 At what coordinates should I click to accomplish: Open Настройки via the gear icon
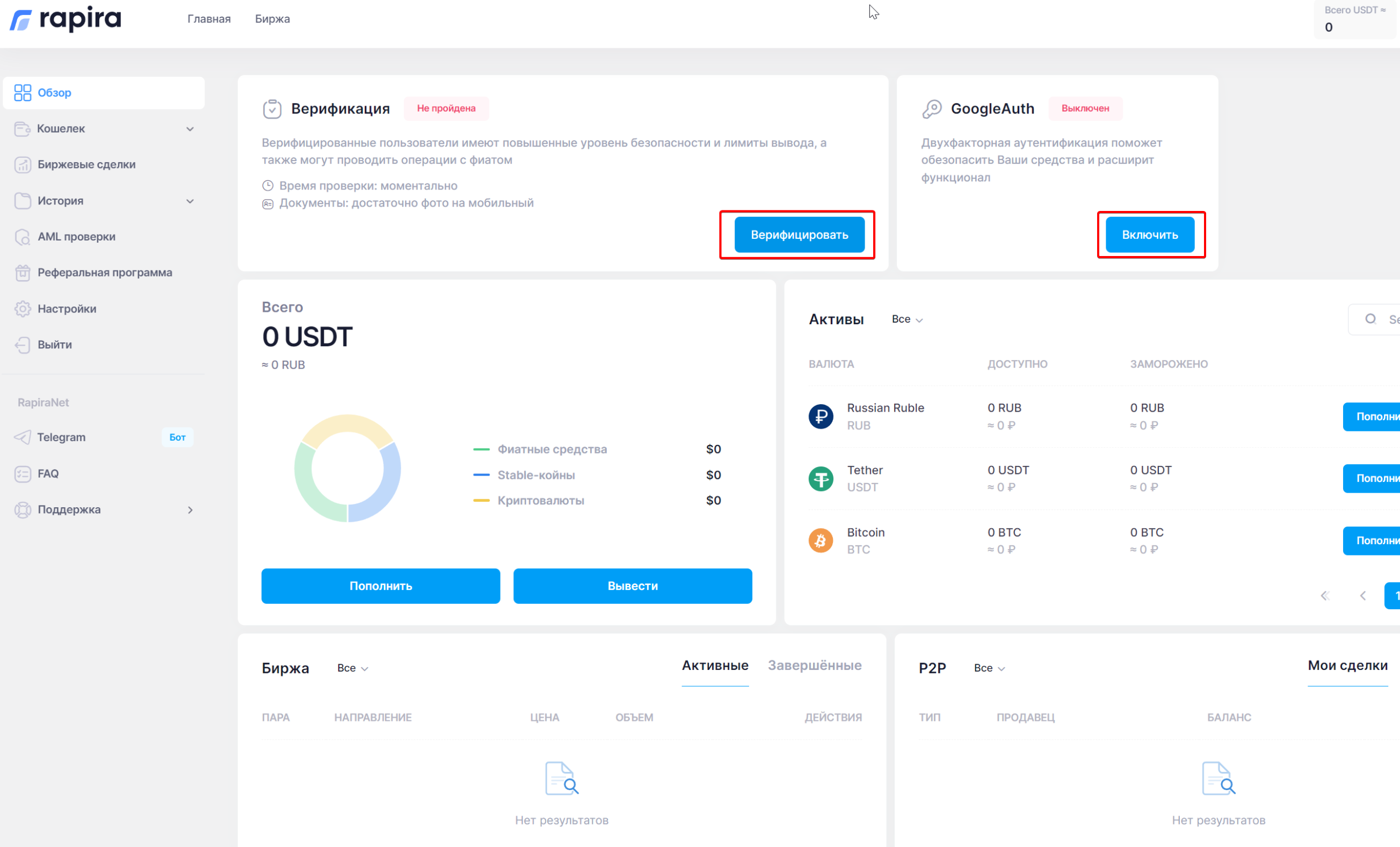click(x=23, y=309)
